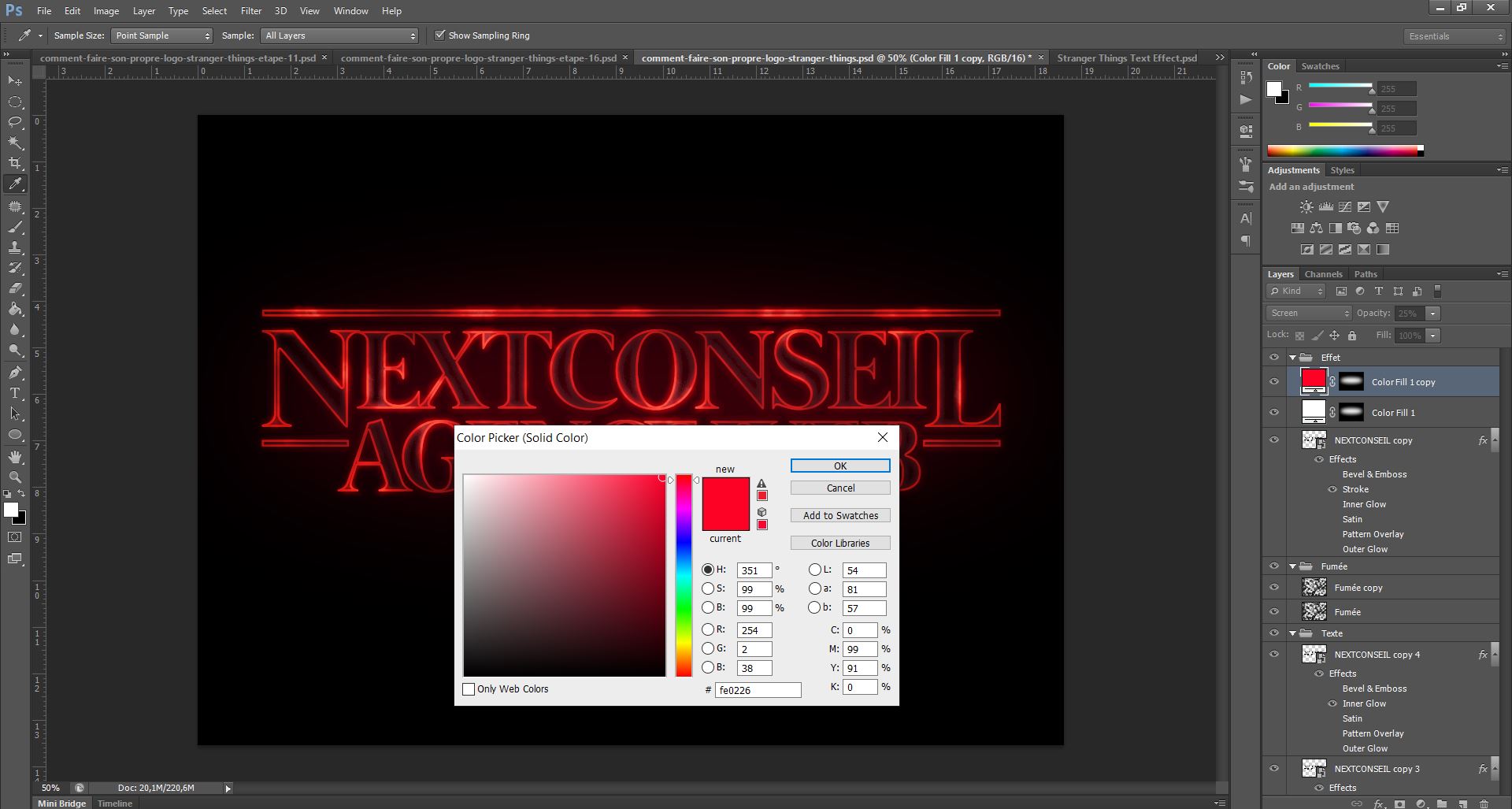Click OK in the Color Picker
The image size is (1512, 809).
[x=840, y=466]
